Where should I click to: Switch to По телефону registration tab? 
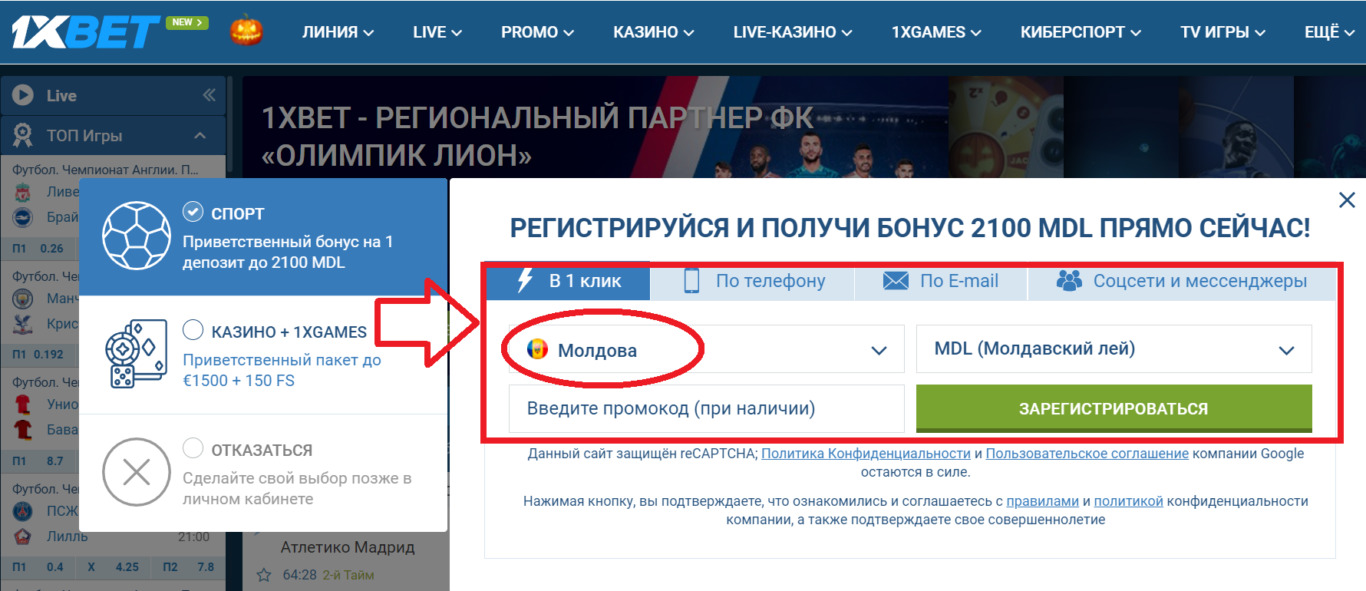pyautogui.click(x=752, y=281)
